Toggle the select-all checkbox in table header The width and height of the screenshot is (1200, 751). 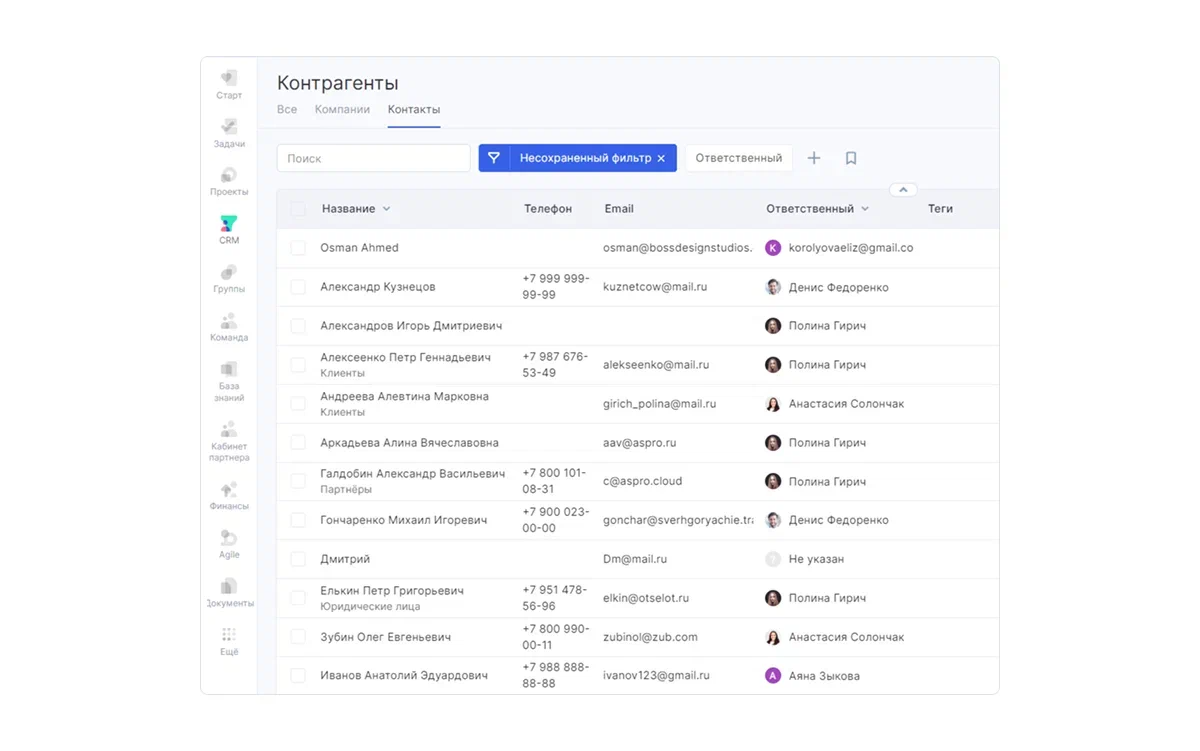[298, 209]
